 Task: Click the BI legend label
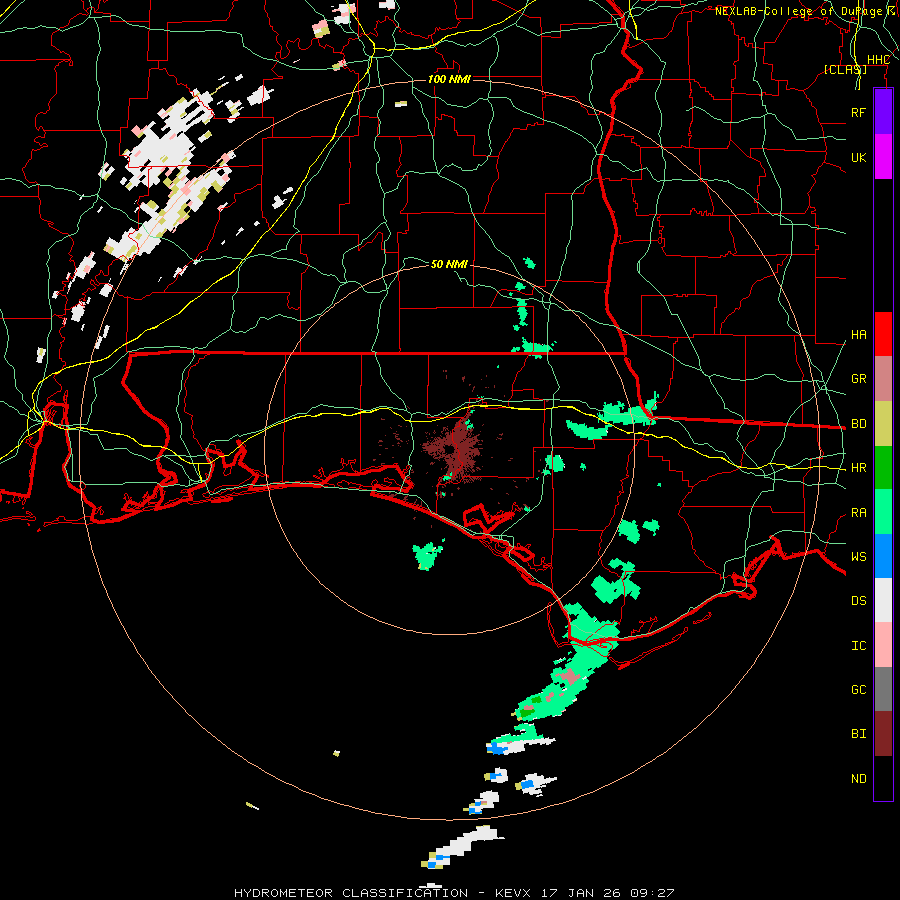point(859,734)
